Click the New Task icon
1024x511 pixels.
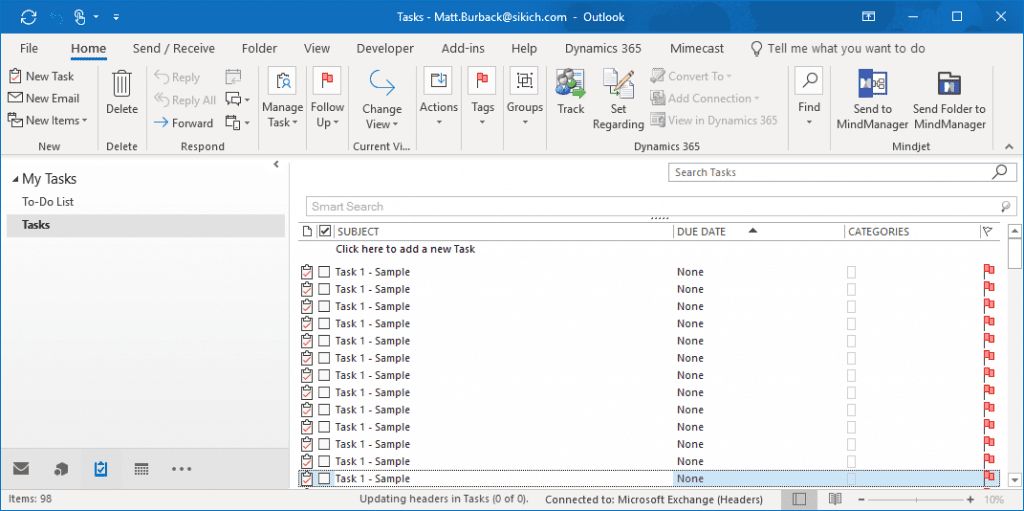click(15, 76)
